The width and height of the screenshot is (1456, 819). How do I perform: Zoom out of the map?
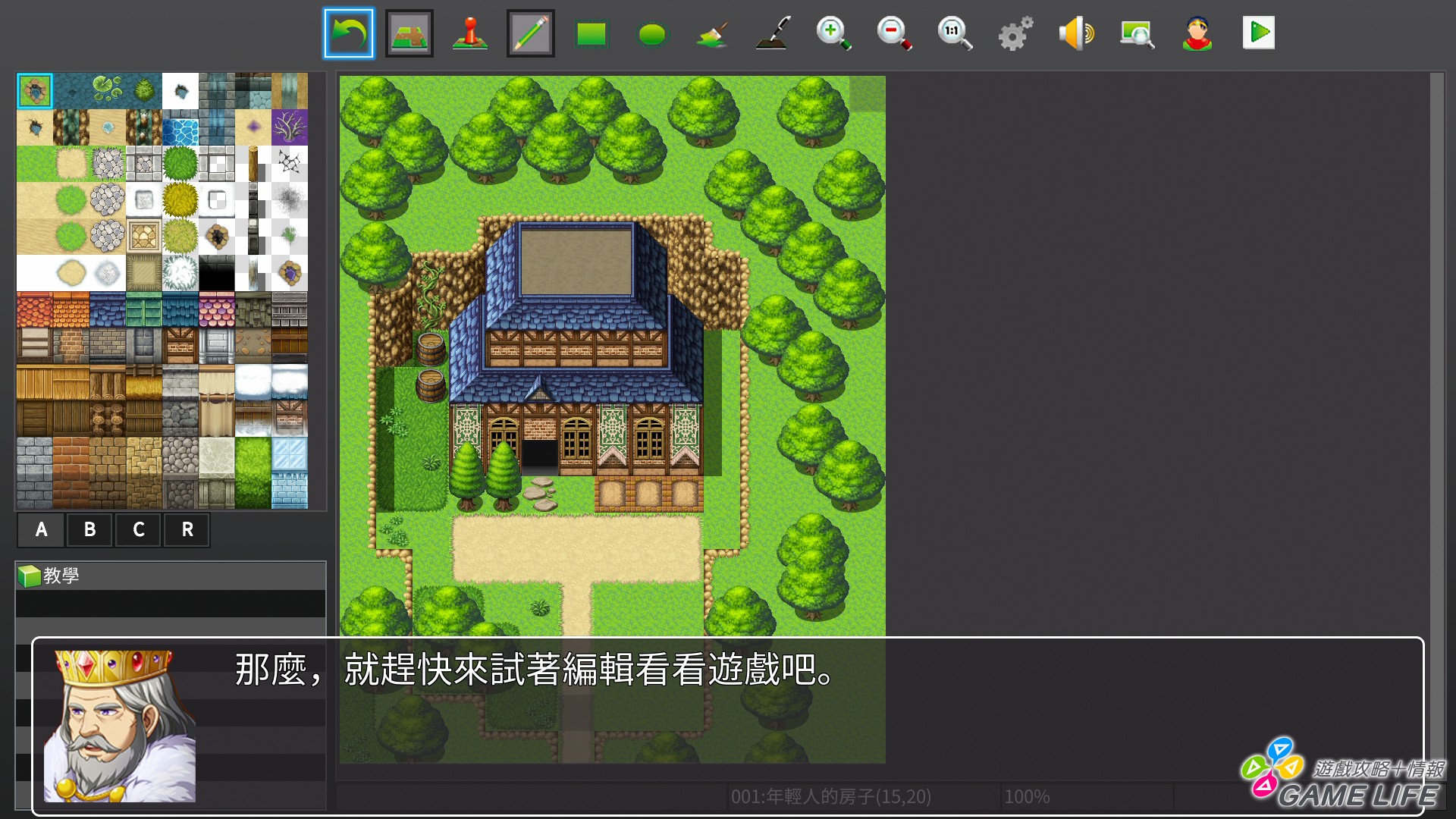point(894,33)
